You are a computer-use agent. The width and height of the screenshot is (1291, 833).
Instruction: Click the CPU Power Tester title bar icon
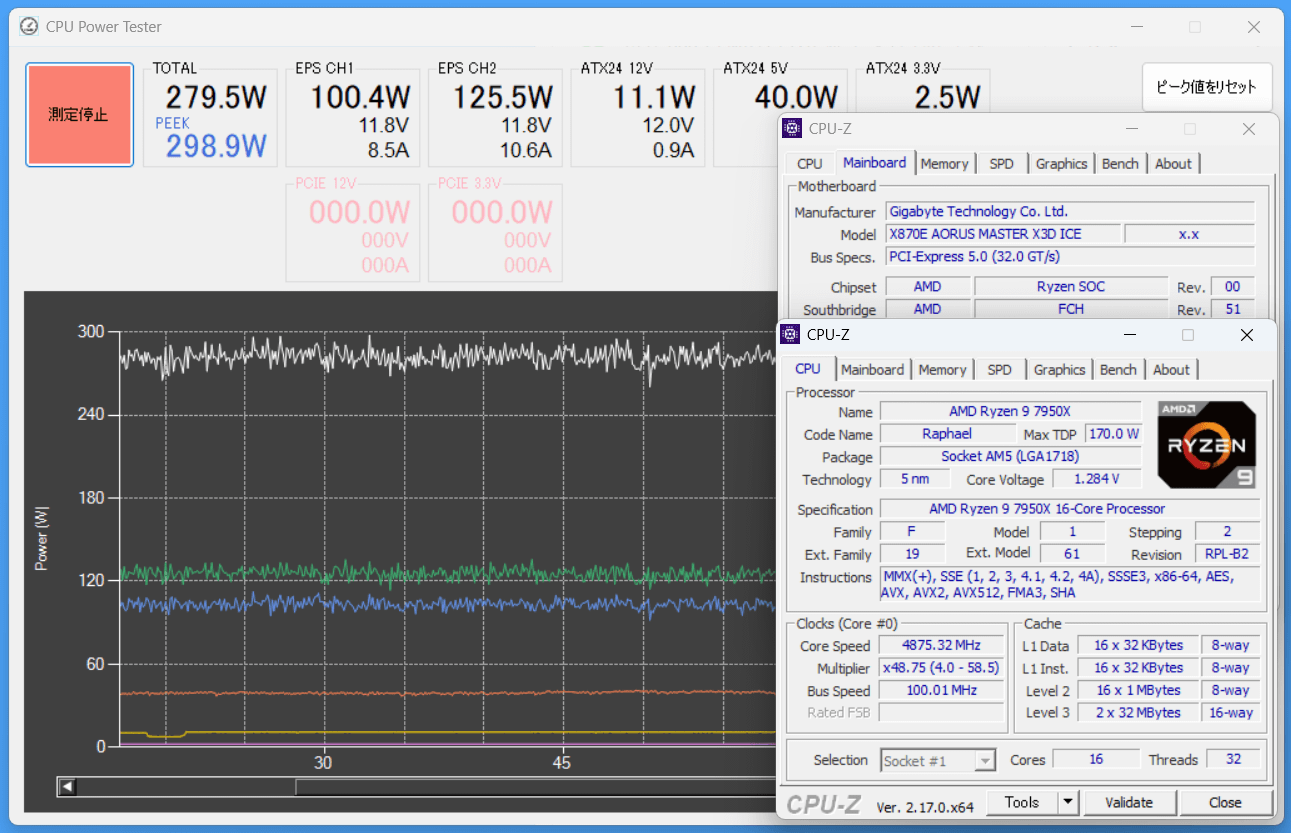tap(29, 27)
